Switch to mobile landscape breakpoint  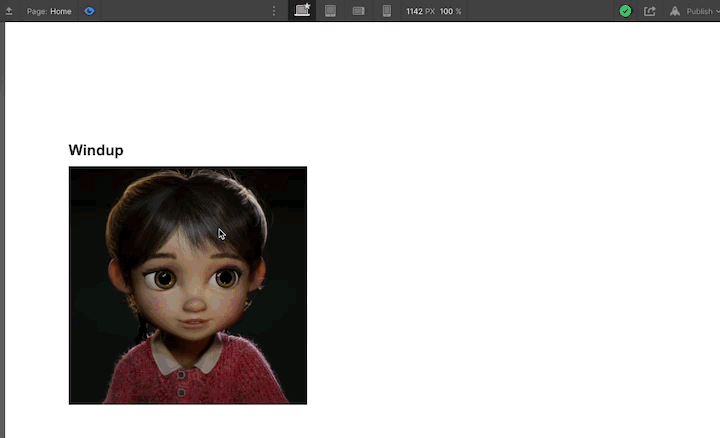pos(358,11)
